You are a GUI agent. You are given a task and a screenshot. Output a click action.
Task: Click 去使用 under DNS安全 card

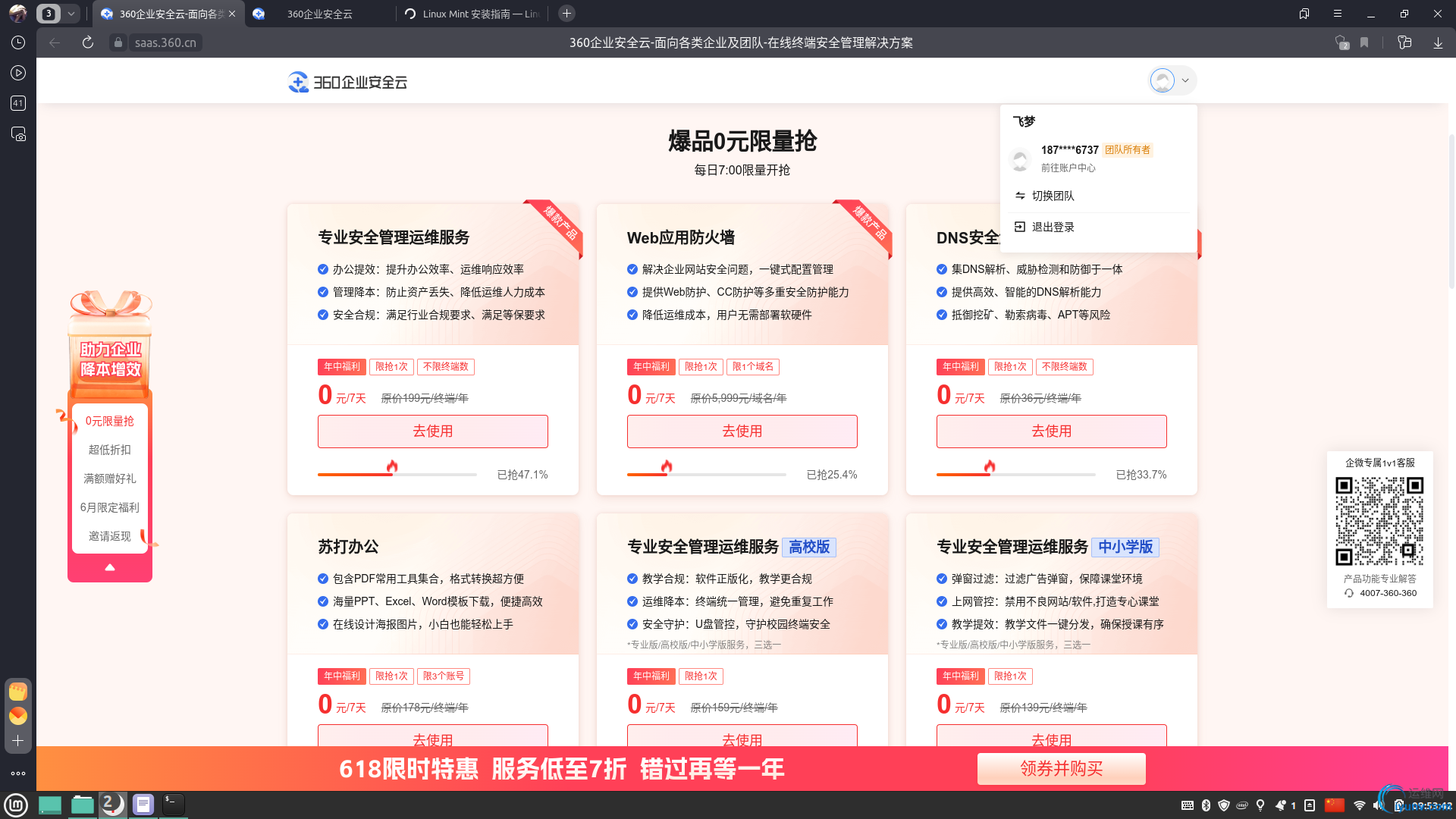pyautogui.click(x=1051, y=431)
